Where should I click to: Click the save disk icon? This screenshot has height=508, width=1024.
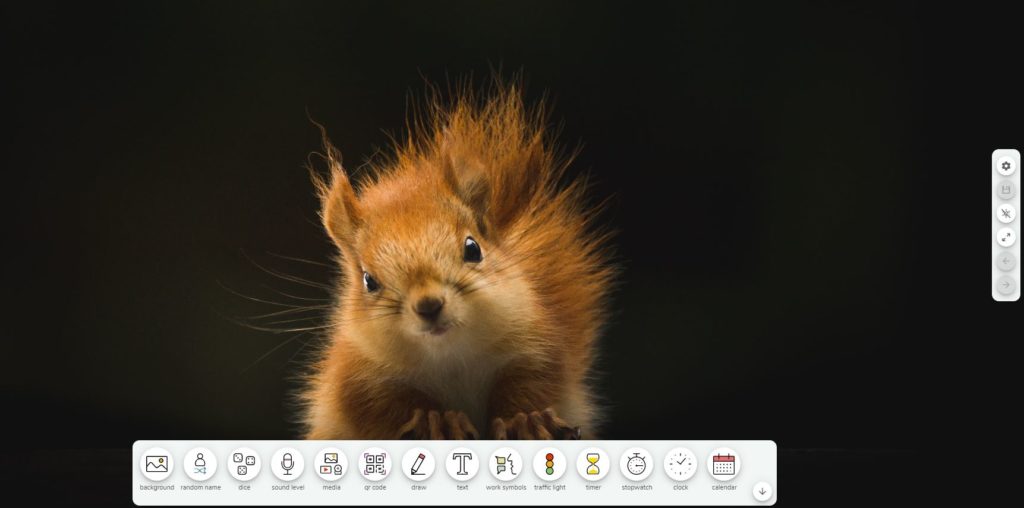1006,190
